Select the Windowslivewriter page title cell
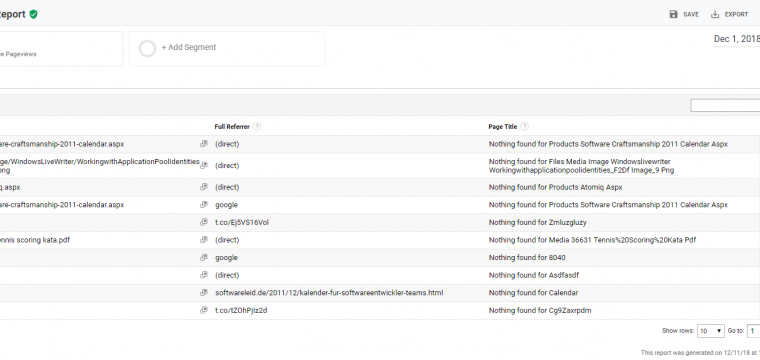Viewport: 760px width, 360px height. coord(581,166)
